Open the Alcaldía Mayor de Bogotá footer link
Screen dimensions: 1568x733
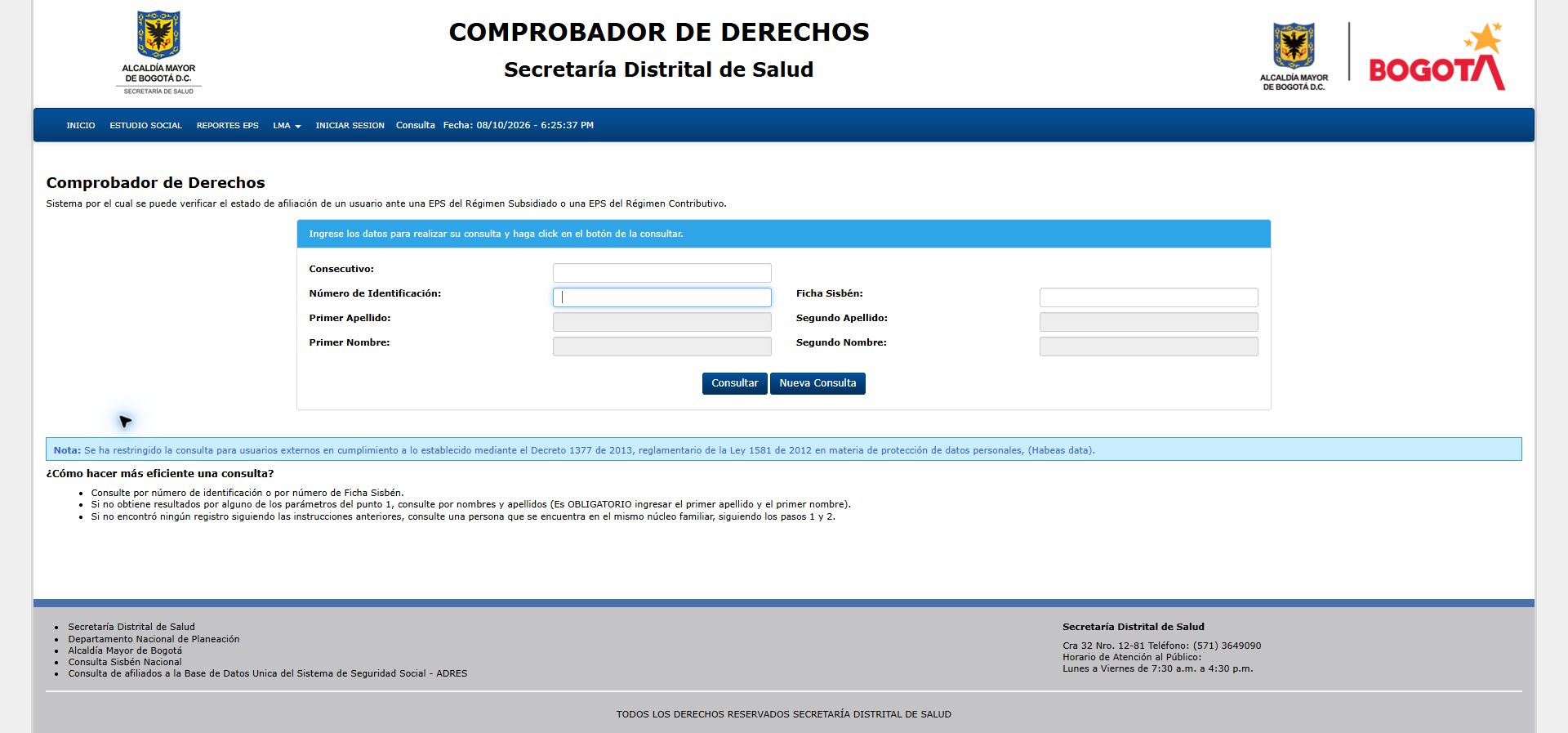click(125, 651)
